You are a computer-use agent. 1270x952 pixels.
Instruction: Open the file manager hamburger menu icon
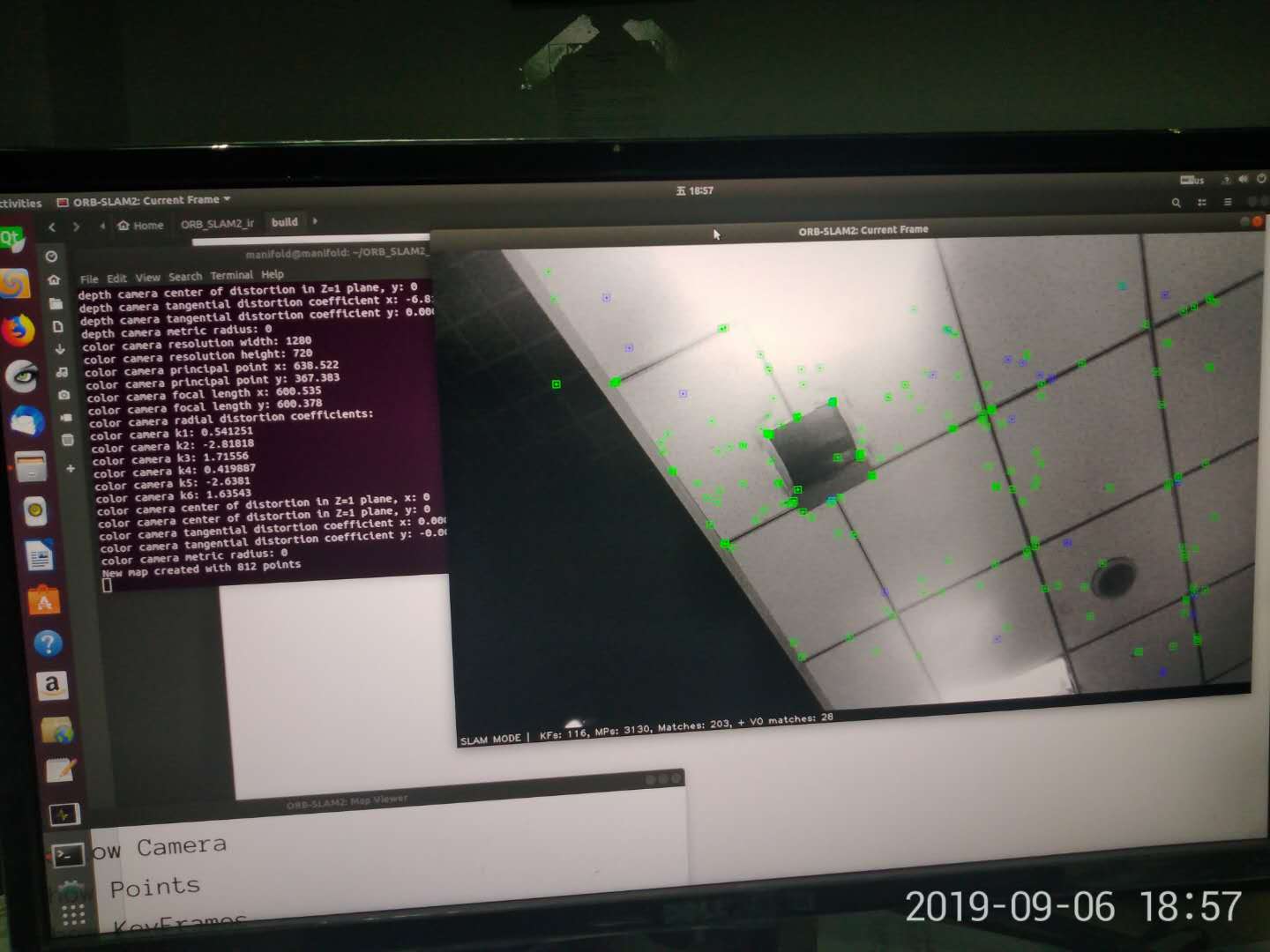coord(1228,201)
